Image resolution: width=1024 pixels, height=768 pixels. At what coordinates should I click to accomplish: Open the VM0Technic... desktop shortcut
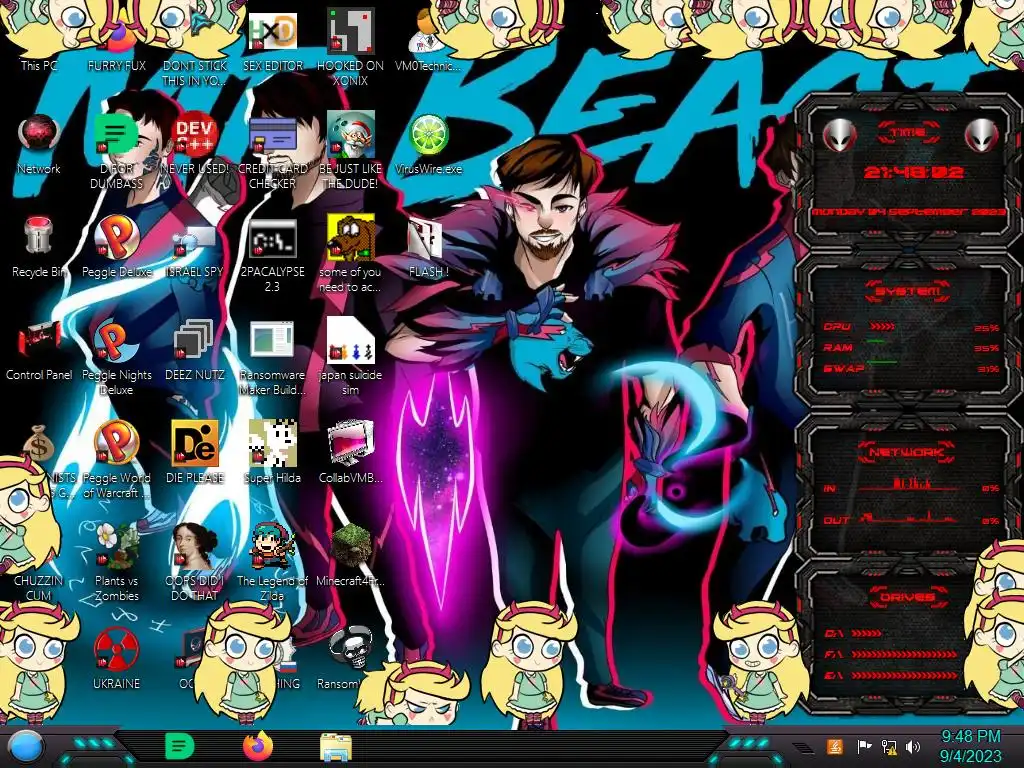coord(428,33)
